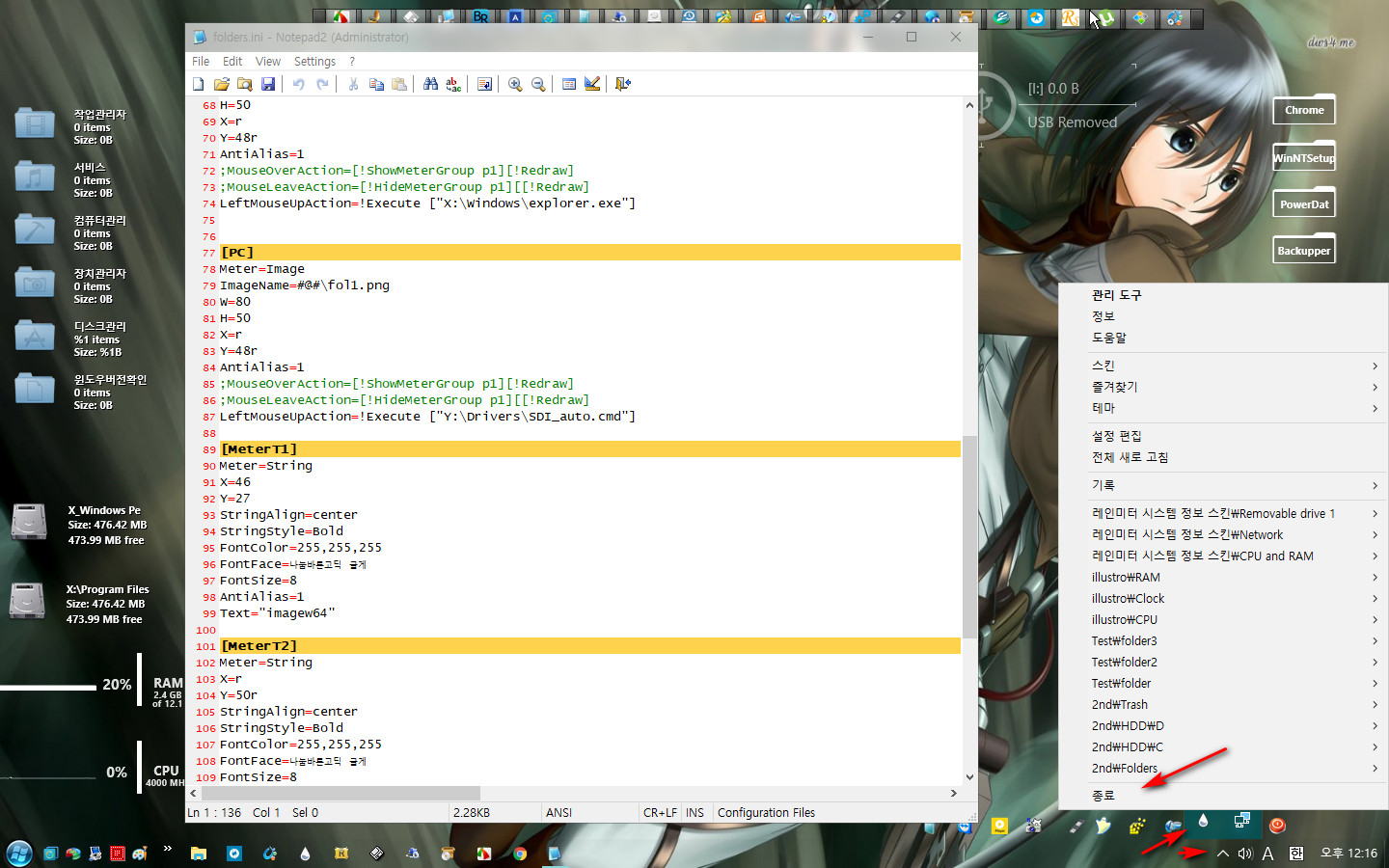Viewport: 1389px width, 868px height.
Task: Click the CR+LF line ending status entry
Action: click(660, 813)
